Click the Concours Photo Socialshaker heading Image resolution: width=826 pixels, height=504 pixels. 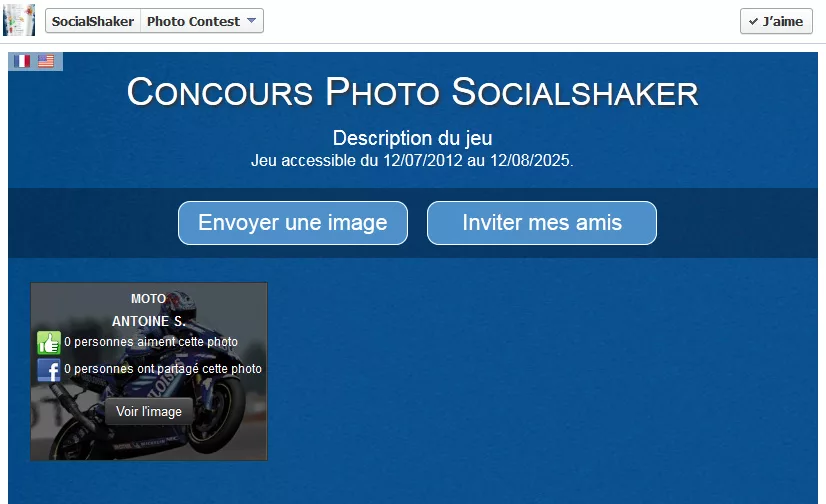coord(412,92)
